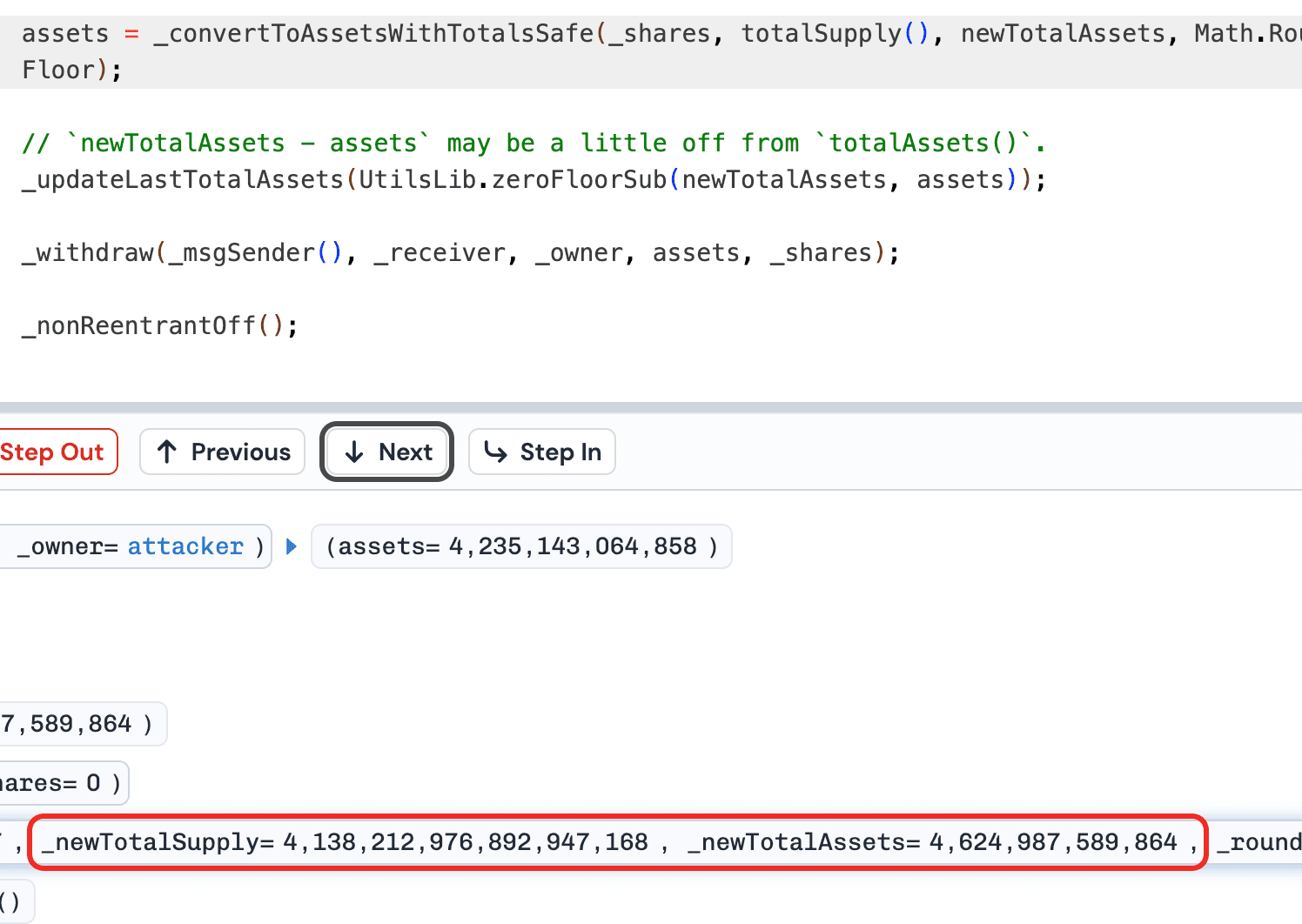Click the down arrow icon on Next
This screenshot has height=924, width=1302.
[354, 452]
